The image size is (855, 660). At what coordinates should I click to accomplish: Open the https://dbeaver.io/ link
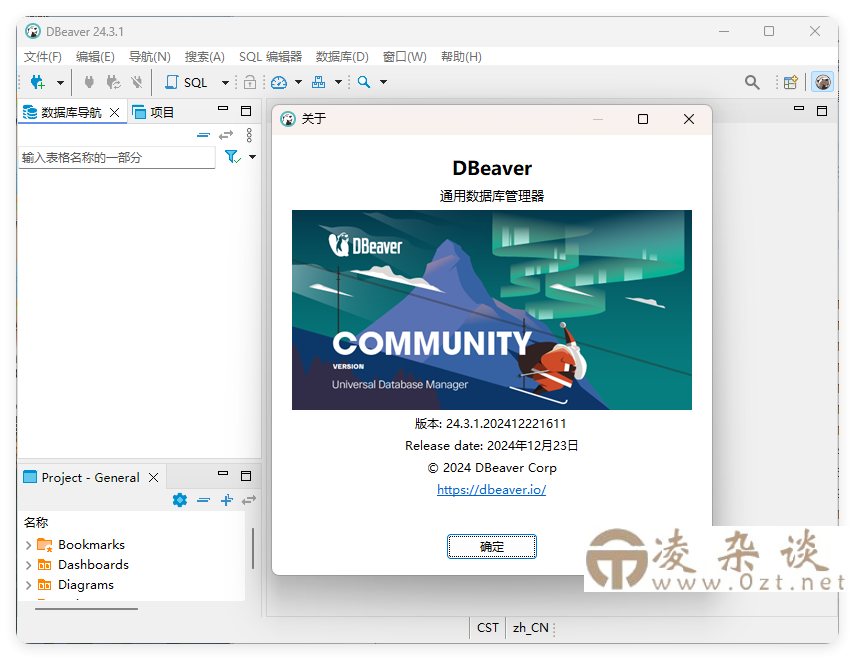[x=491, y=490]
